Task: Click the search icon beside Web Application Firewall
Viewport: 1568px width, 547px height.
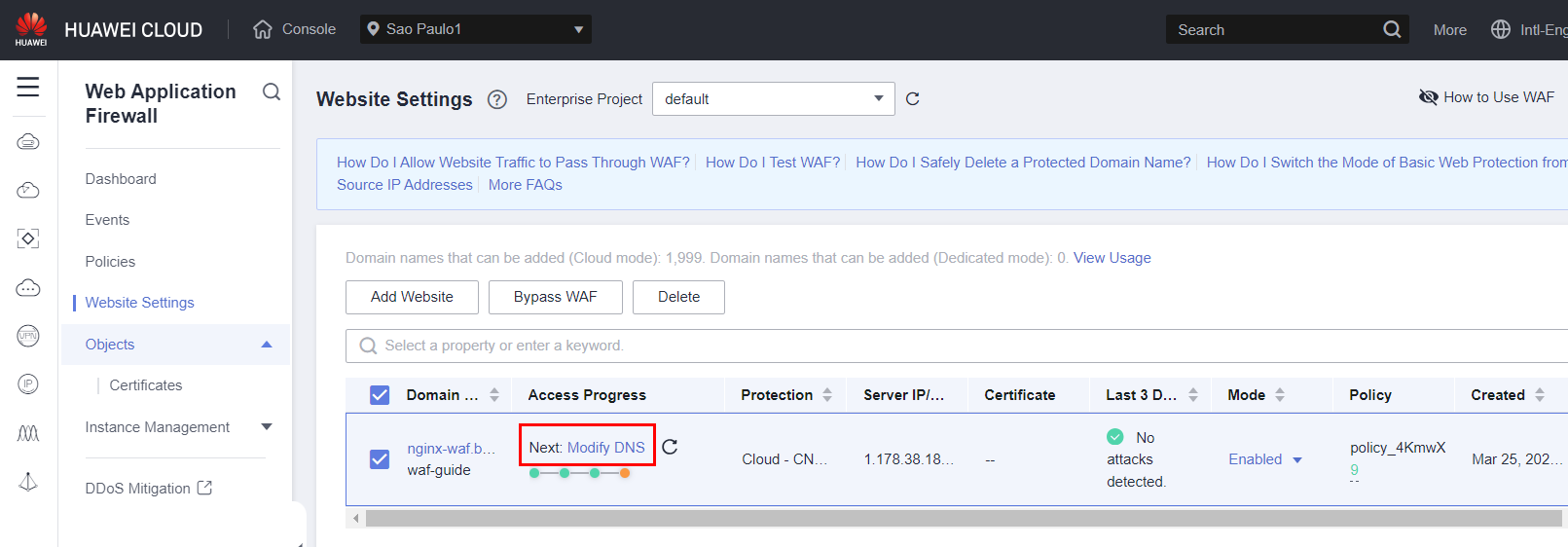Action: (272, 91)
